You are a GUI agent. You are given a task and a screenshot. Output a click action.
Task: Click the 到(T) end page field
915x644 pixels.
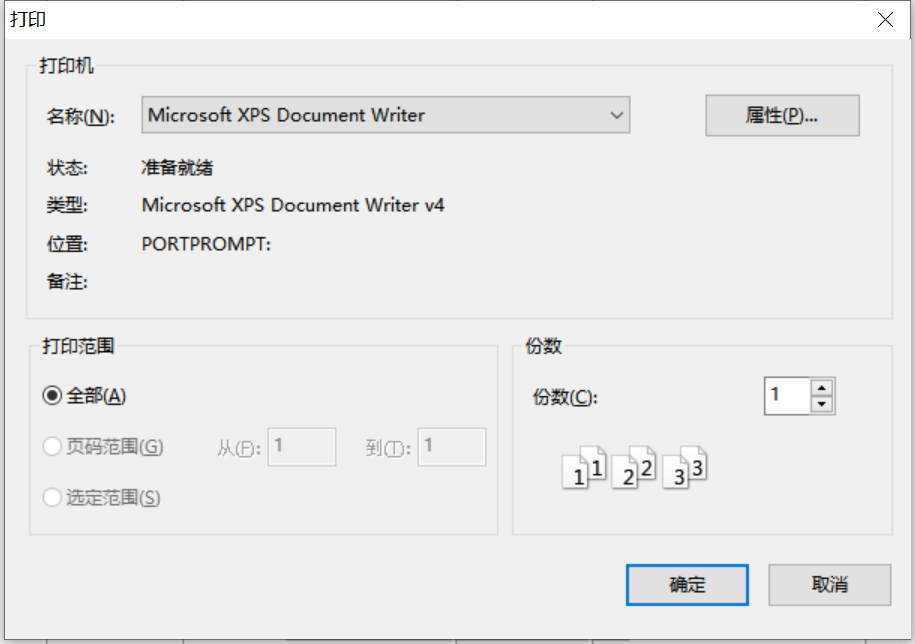[x=452, y=447]
